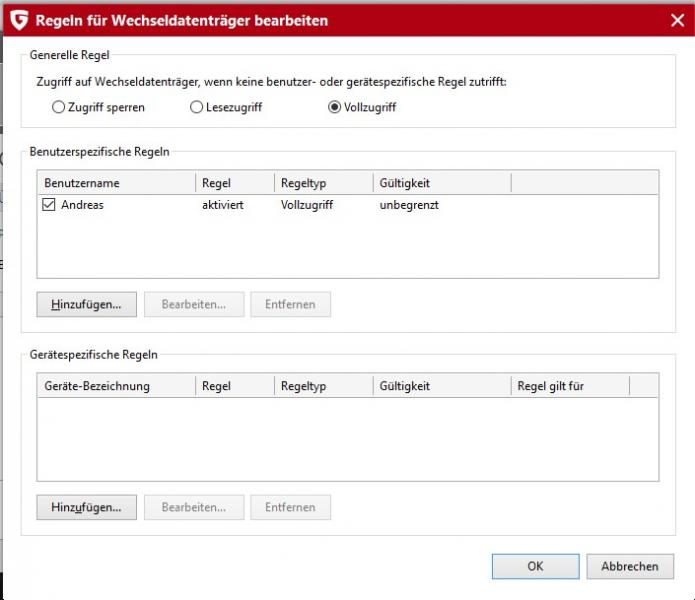The image size is (695, 600).
Task: Click the aktiviert cell for Andreas
Action: click(223, 205)
